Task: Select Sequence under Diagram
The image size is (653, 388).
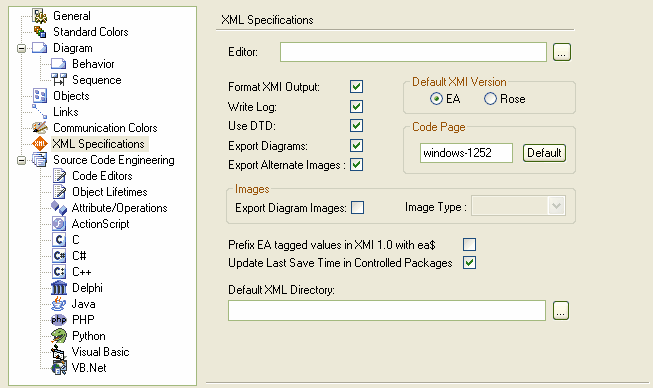Action: coord(97,80)
